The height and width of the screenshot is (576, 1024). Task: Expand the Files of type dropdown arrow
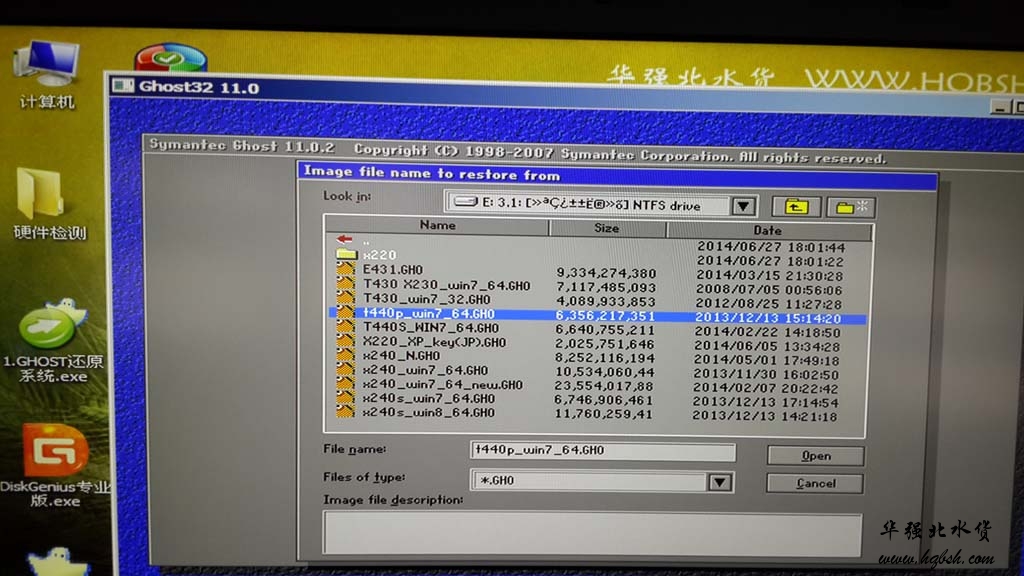pos(720,482)
